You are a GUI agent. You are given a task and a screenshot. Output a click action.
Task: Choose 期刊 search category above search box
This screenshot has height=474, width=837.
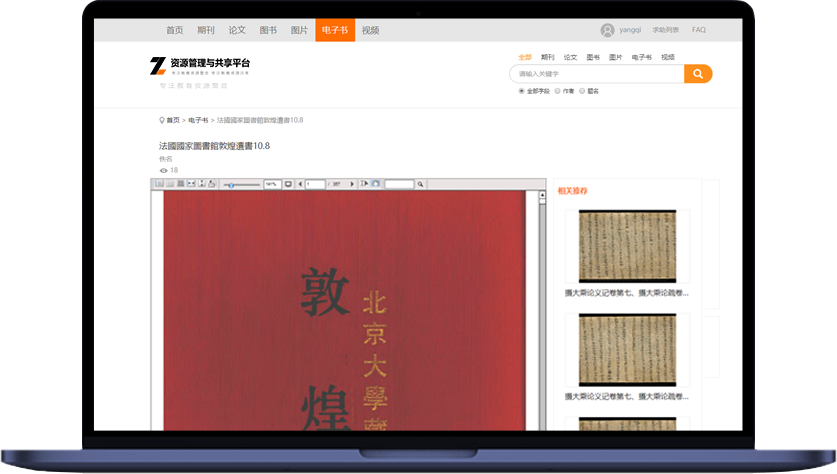548,57
